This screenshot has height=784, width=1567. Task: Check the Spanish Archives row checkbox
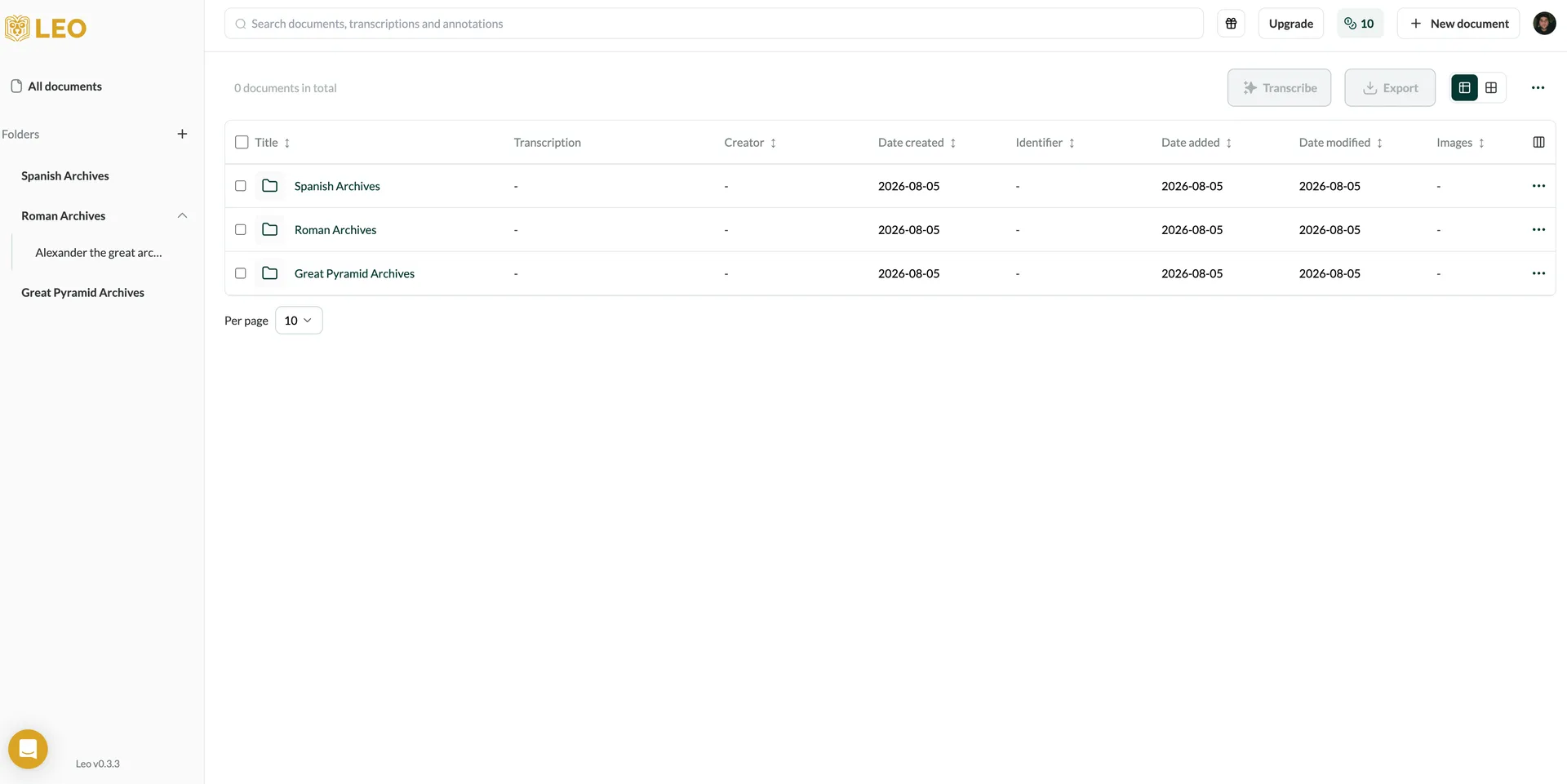(x=241, y=186)
